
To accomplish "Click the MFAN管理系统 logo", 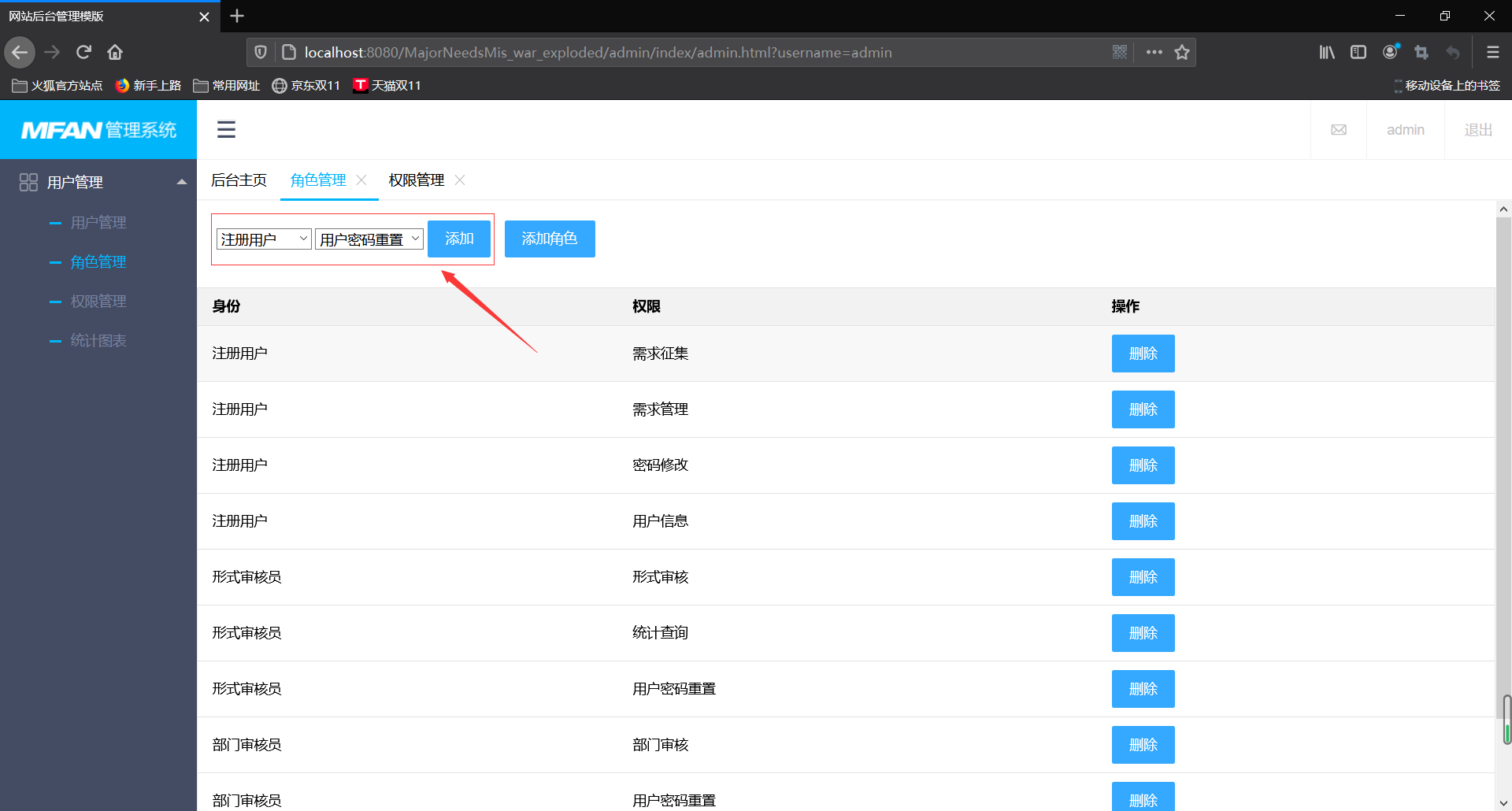I will tap(98, 130).
